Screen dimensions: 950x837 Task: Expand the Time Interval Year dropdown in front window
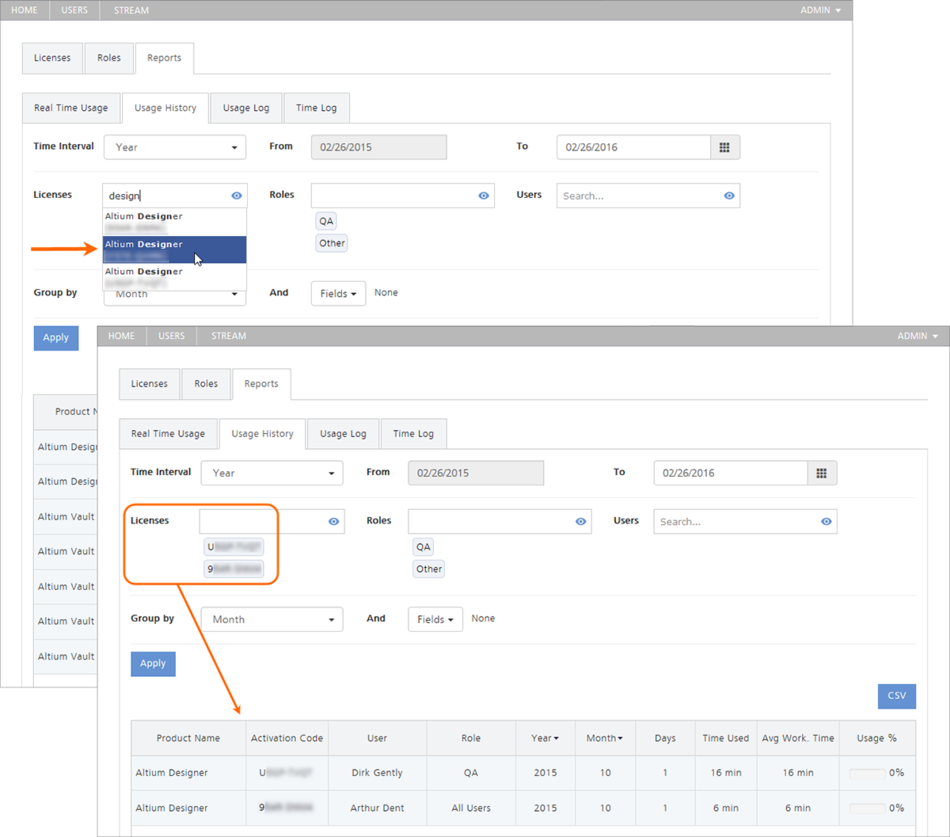271,473
